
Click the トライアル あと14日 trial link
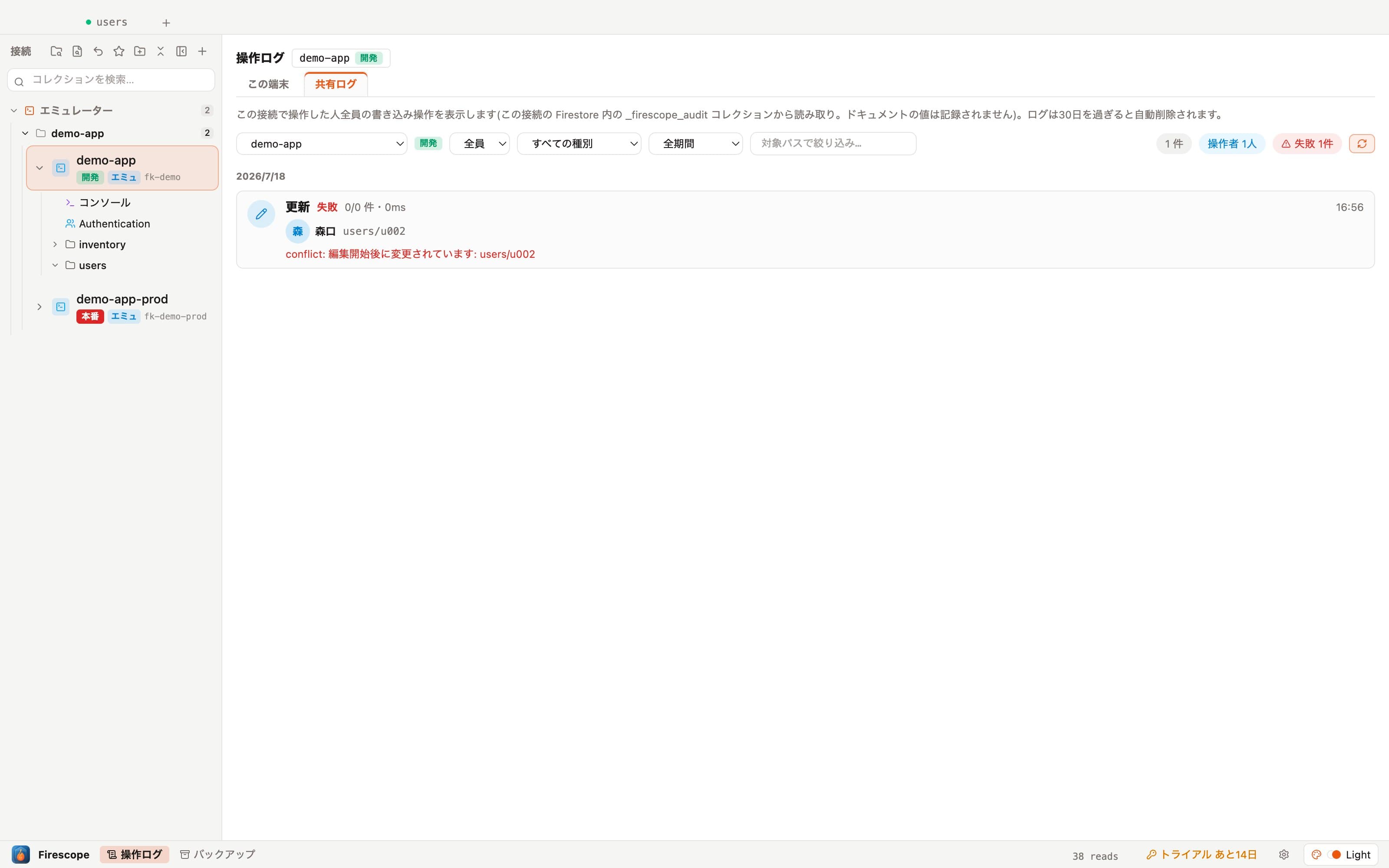point(1201,854)
